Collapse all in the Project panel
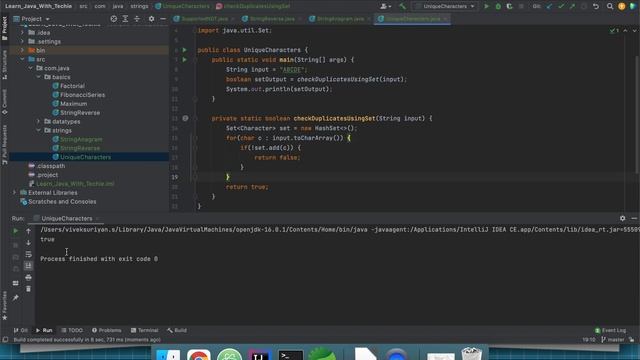Screen dimensions: 640x360 click(137, 19)
